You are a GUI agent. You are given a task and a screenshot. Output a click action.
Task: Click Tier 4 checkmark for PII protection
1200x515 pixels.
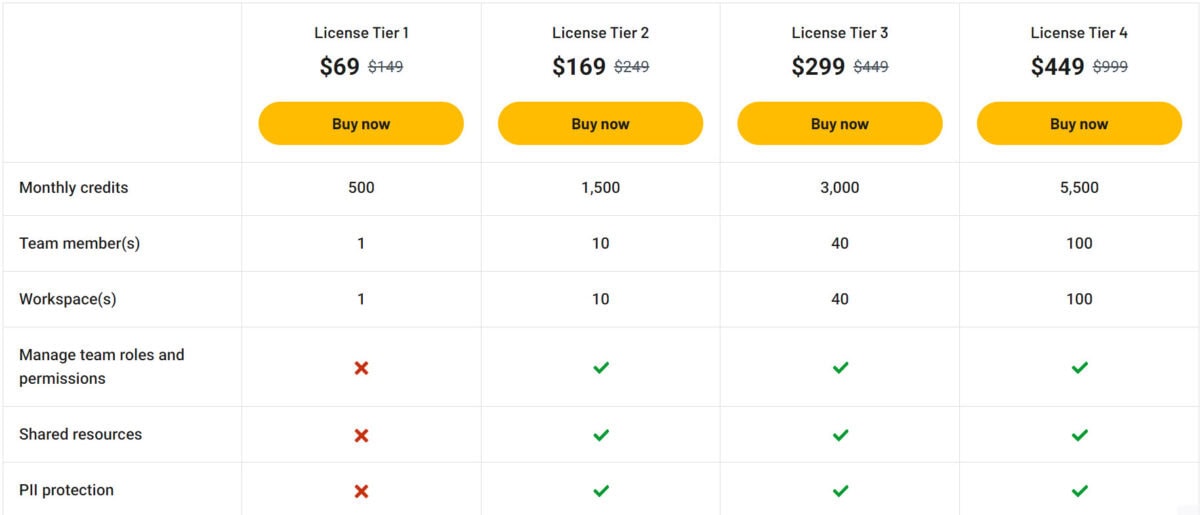1079,491
